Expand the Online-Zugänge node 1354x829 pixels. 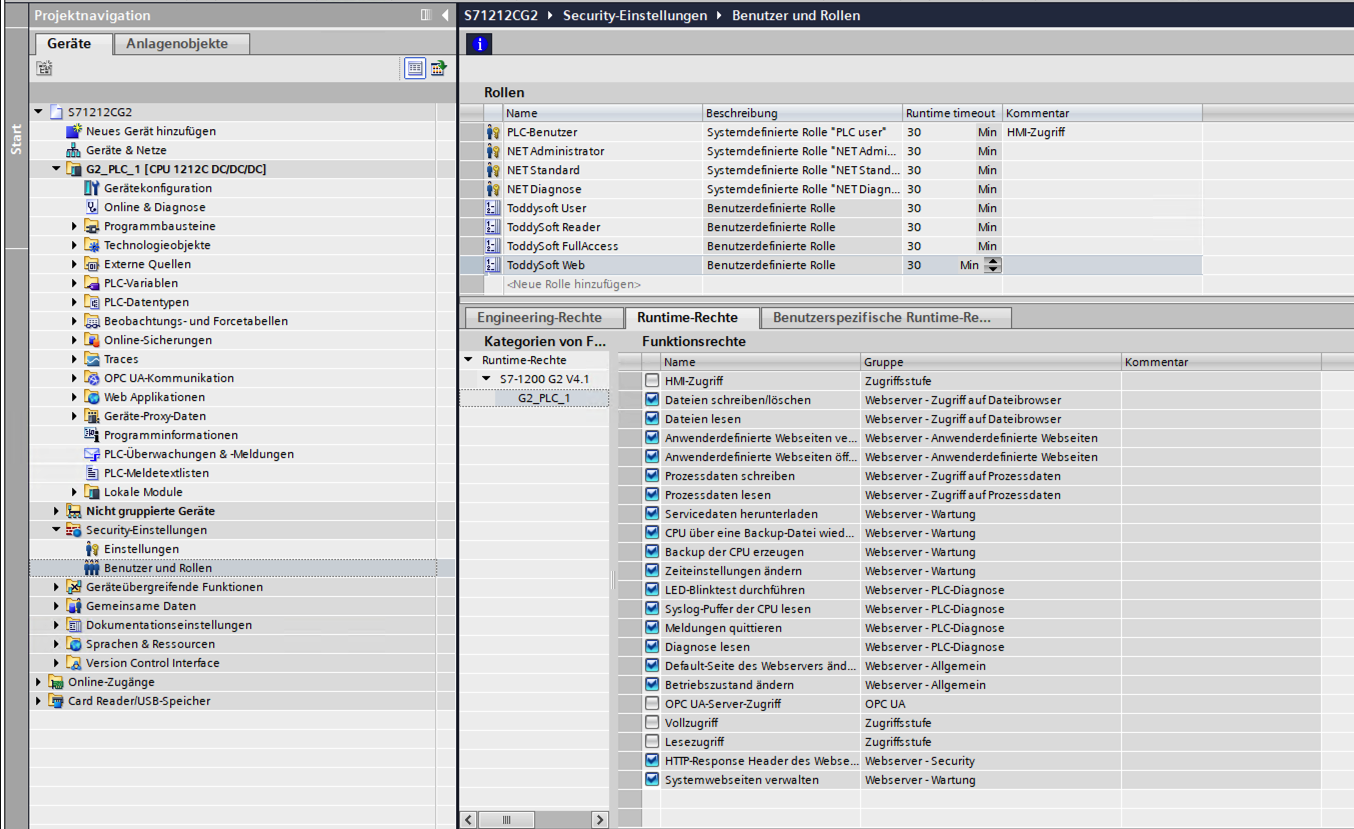[38, 682]
